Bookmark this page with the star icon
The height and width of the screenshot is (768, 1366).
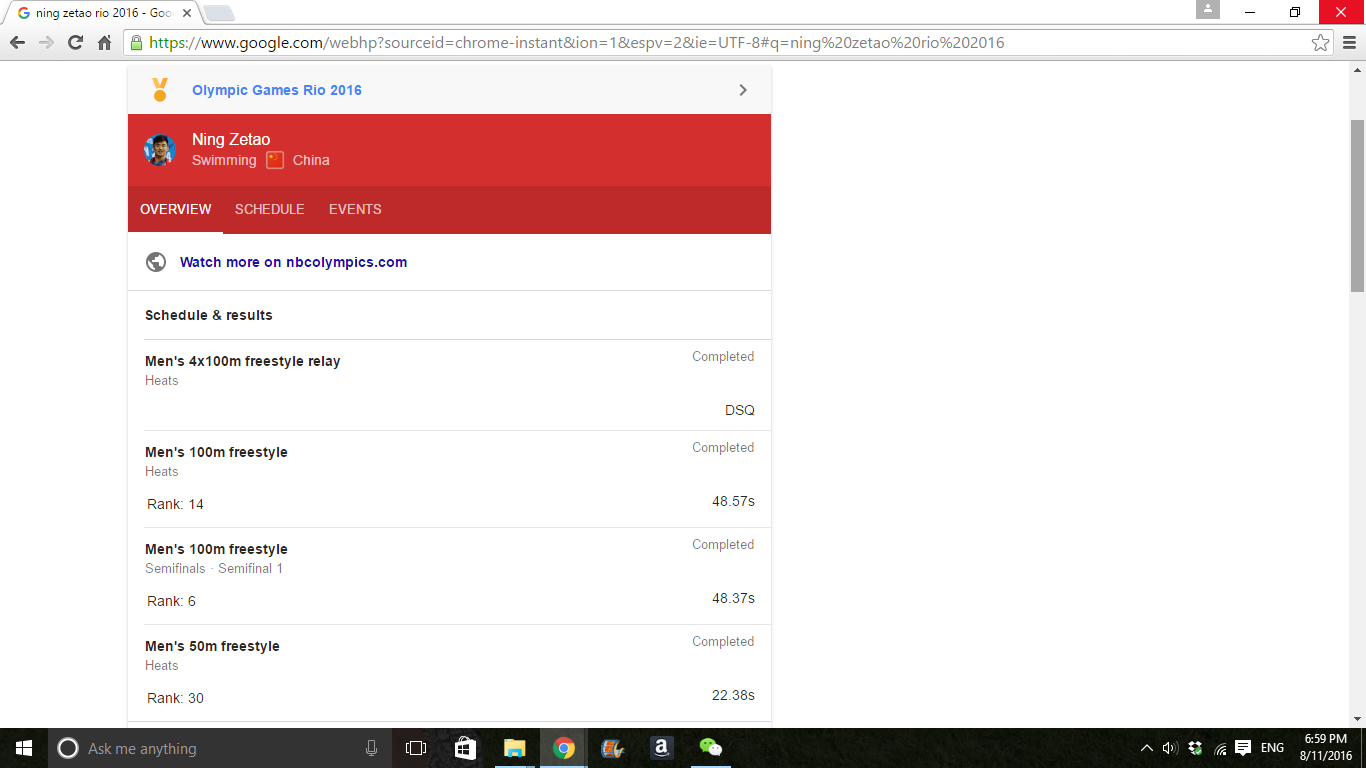(x=1320, y=43)
